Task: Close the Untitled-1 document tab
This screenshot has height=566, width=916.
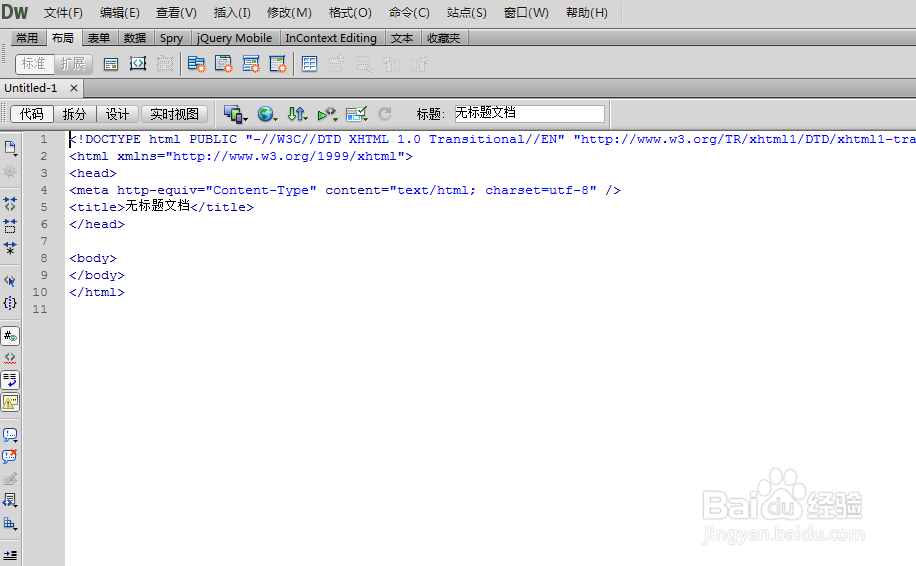Action: (74, 88)
